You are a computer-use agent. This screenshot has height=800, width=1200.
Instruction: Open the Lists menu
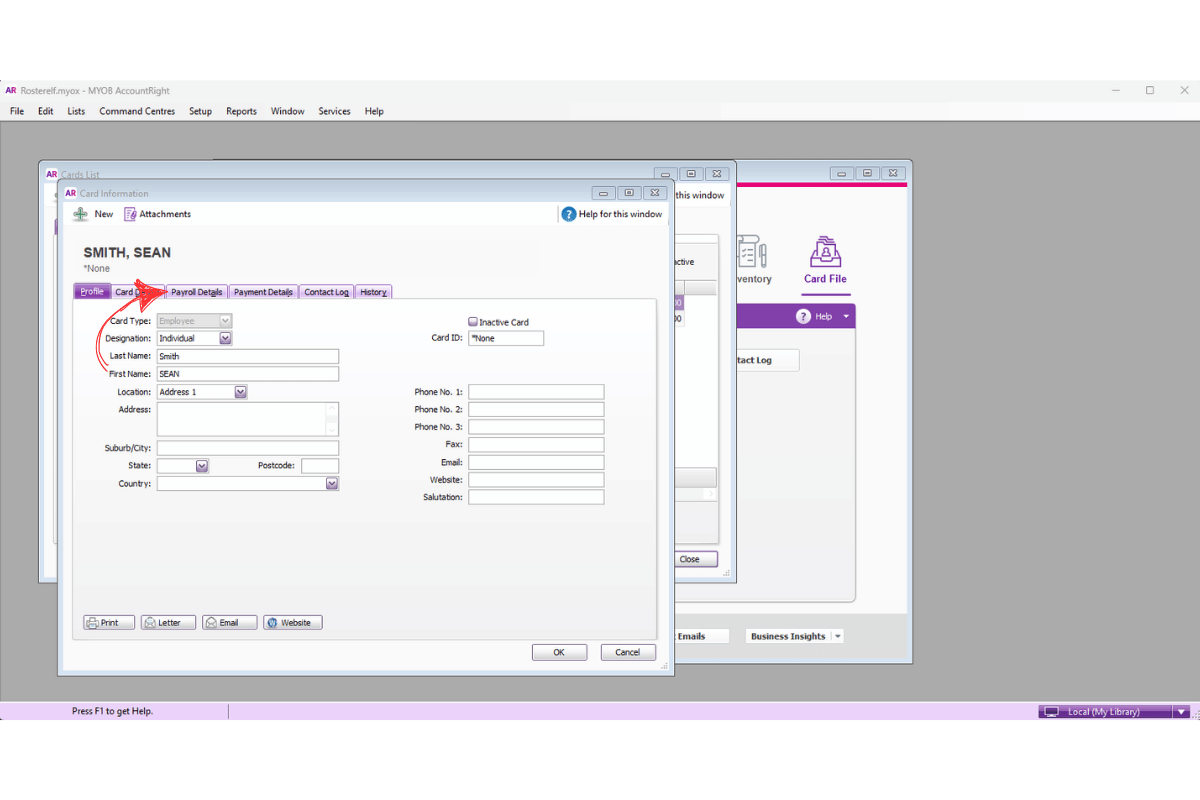[76, 111]
